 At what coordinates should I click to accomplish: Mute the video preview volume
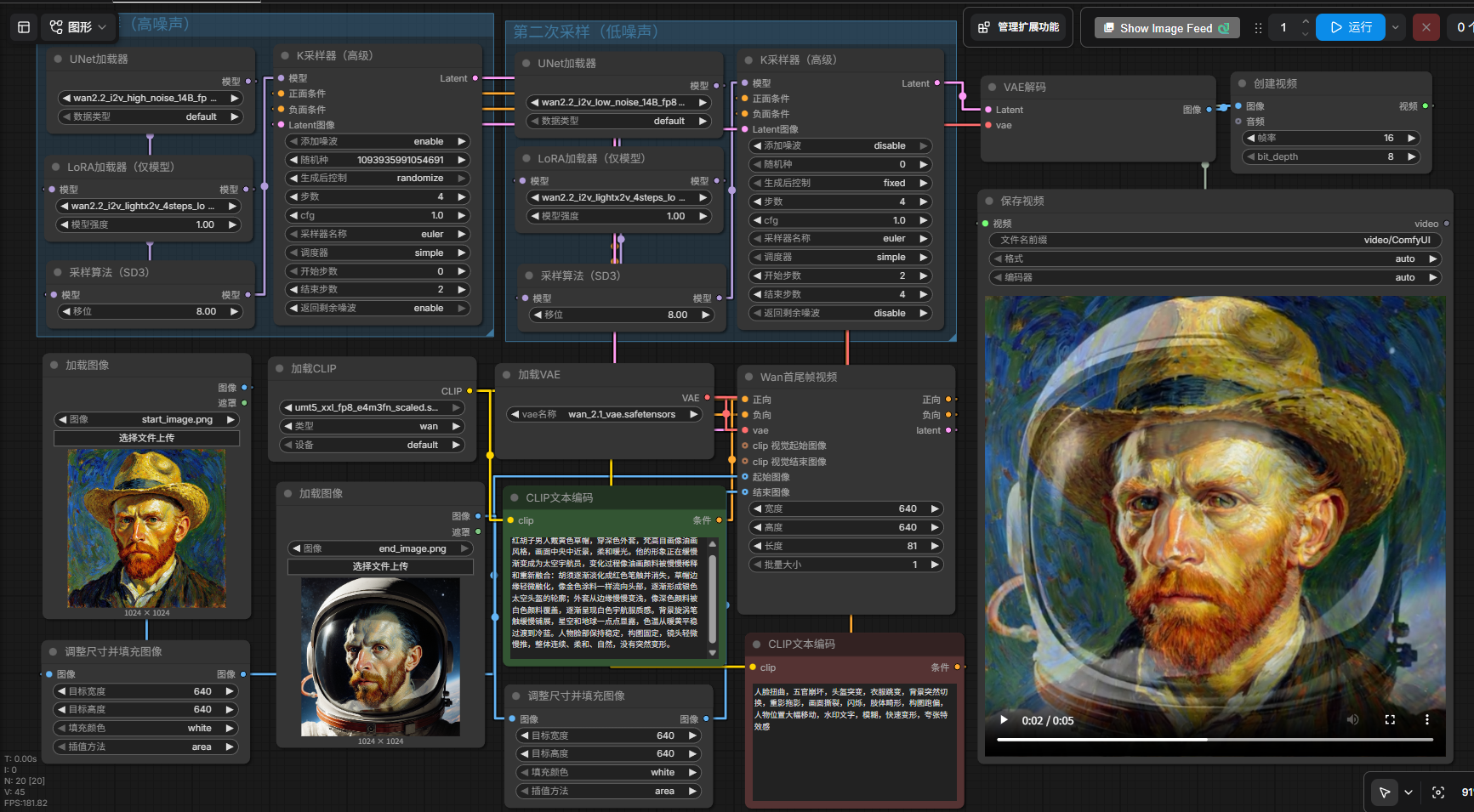pyautogui.click(x=1352, y=720)
